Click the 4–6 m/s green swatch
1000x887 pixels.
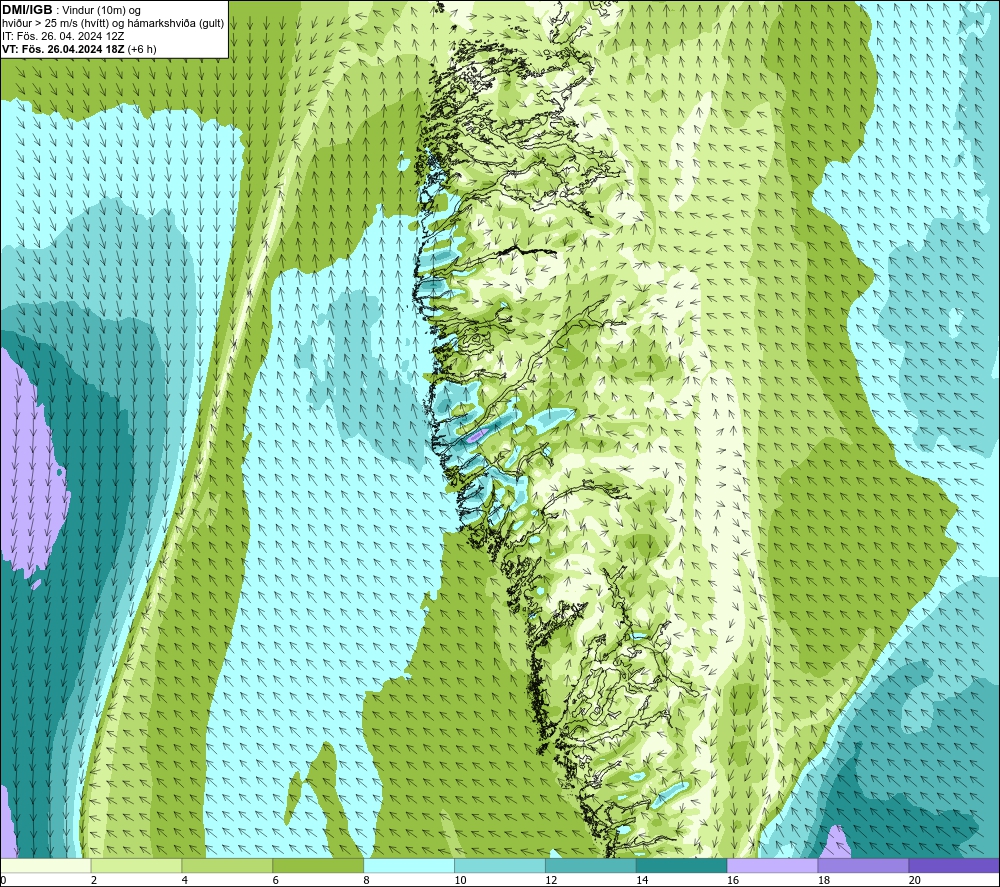(x=227, y=865)
